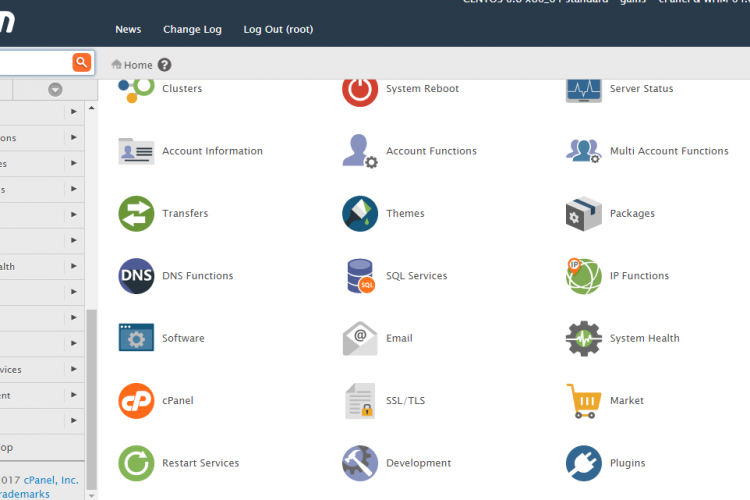The width and height of the screenshot is (750, 500).
Task: Click the Server Status text label
Action: coord(641,89)
